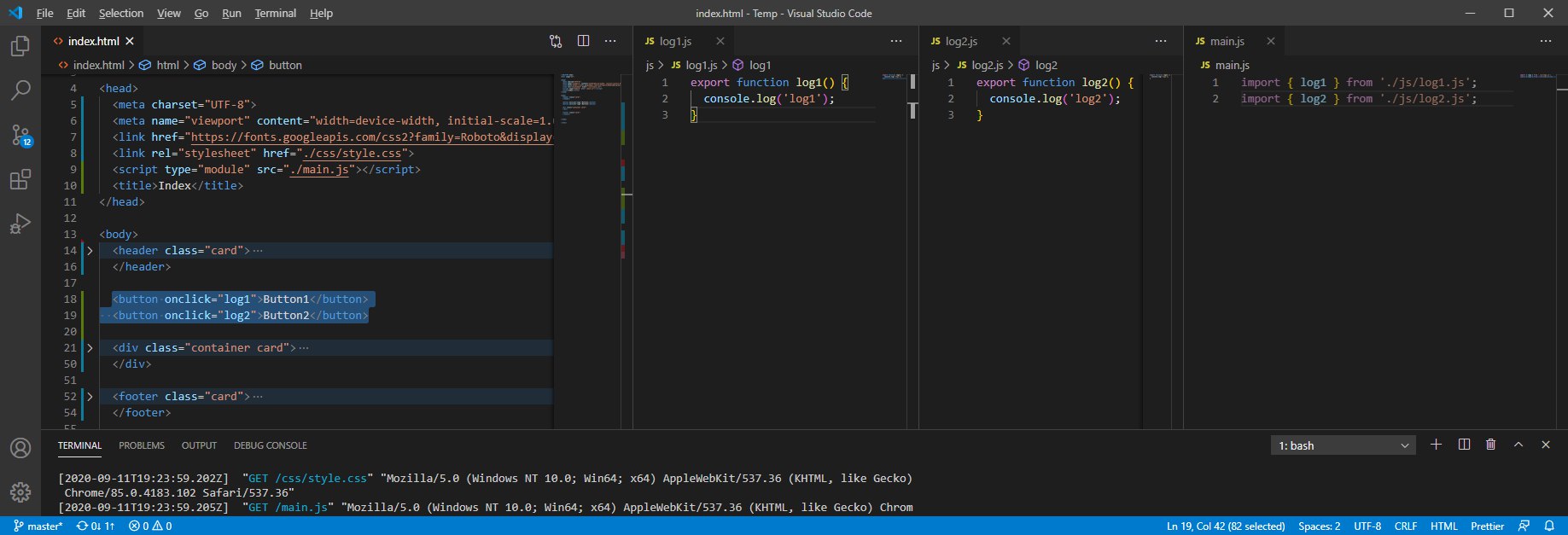The image size is (1568, 535).
Task: Close the log1.js tab
Action: (x=720, y=41)
